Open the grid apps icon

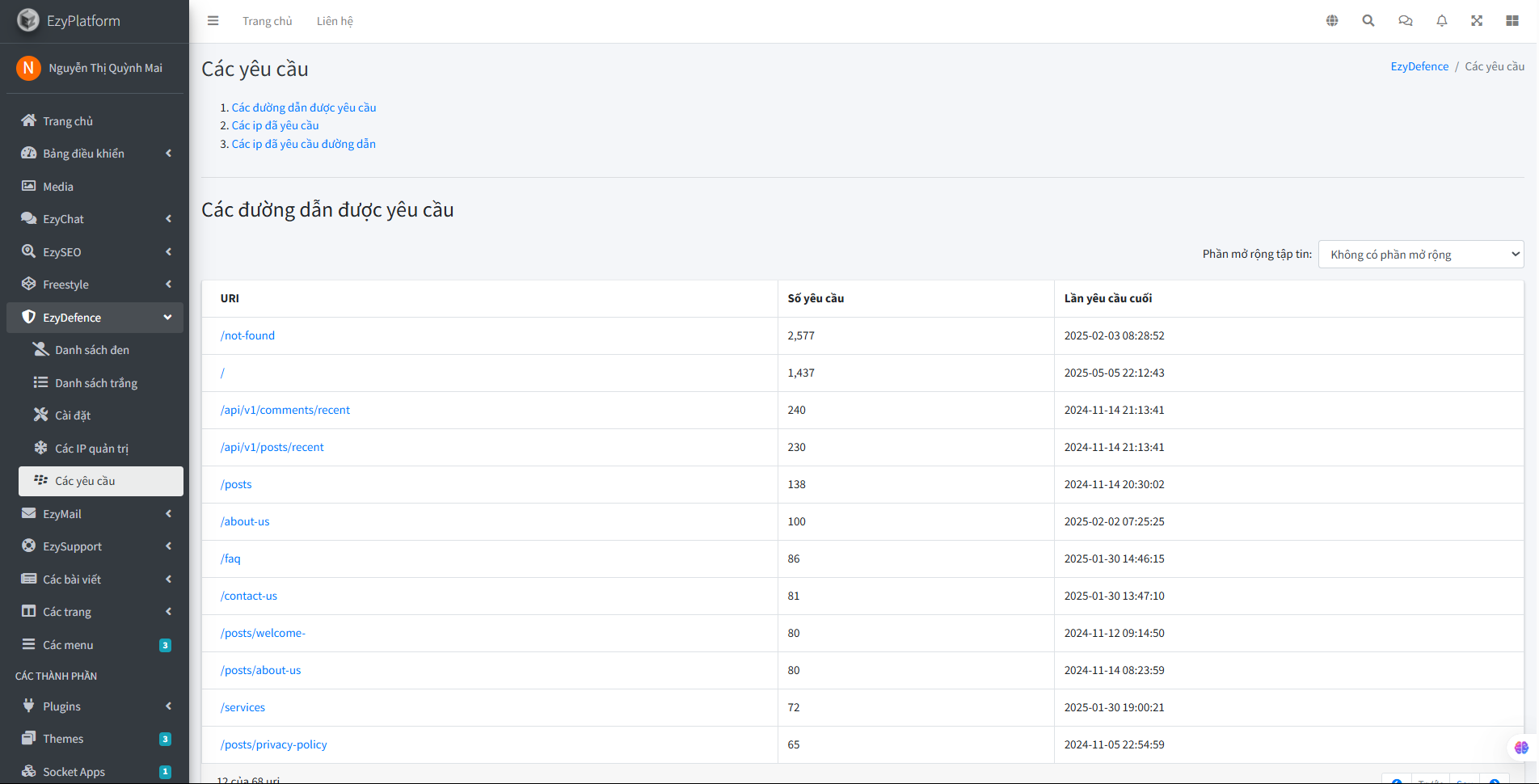click(x=1512, y=21)
